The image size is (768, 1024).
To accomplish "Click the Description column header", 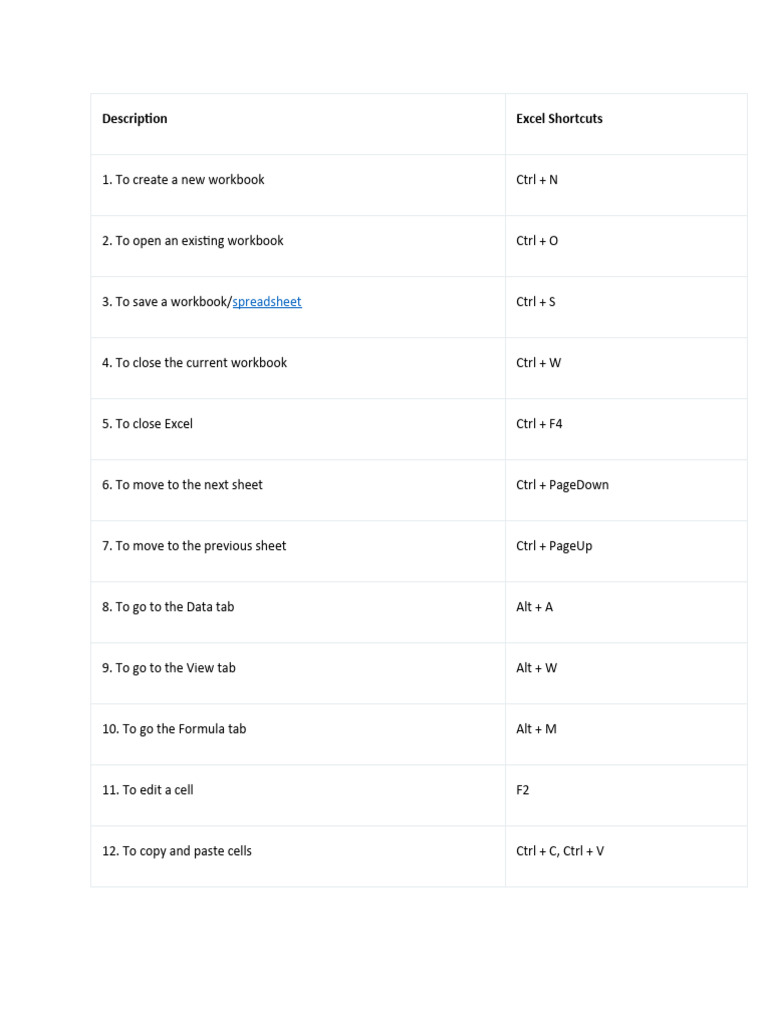I will point(134,119).
